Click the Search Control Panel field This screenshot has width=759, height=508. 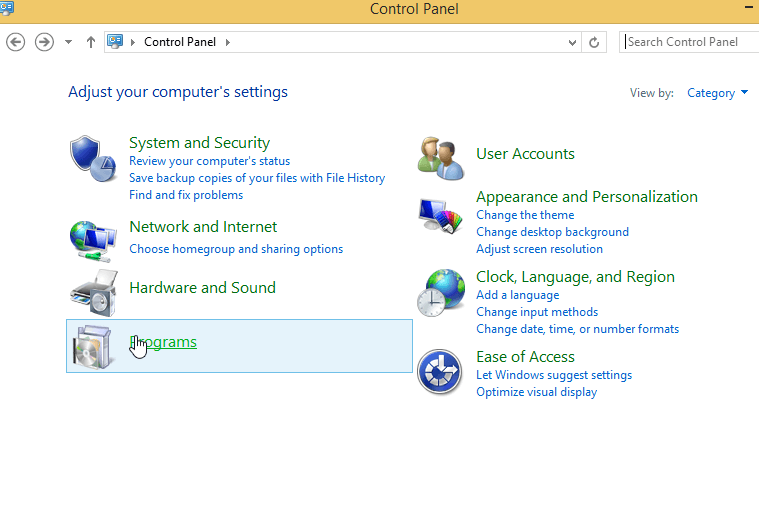[689, 42]
